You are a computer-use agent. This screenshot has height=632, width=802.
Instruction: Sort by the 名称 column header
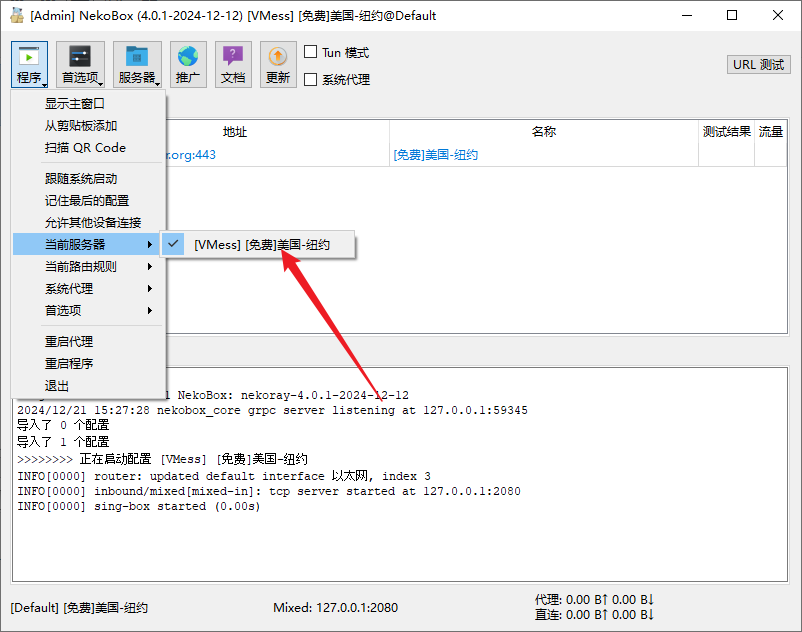544,132
